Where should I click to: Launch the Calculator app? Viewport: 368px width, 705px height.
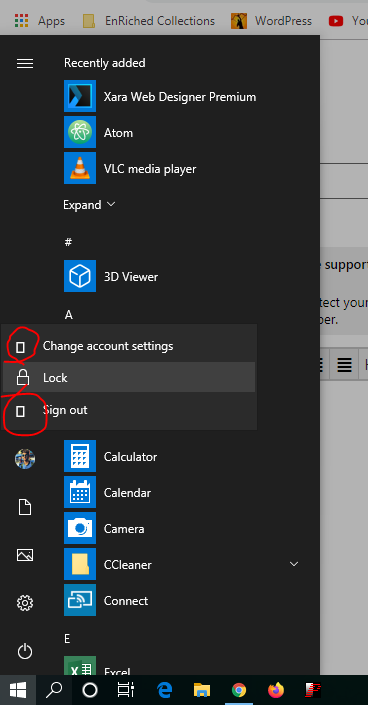click(x=111, y=456)
